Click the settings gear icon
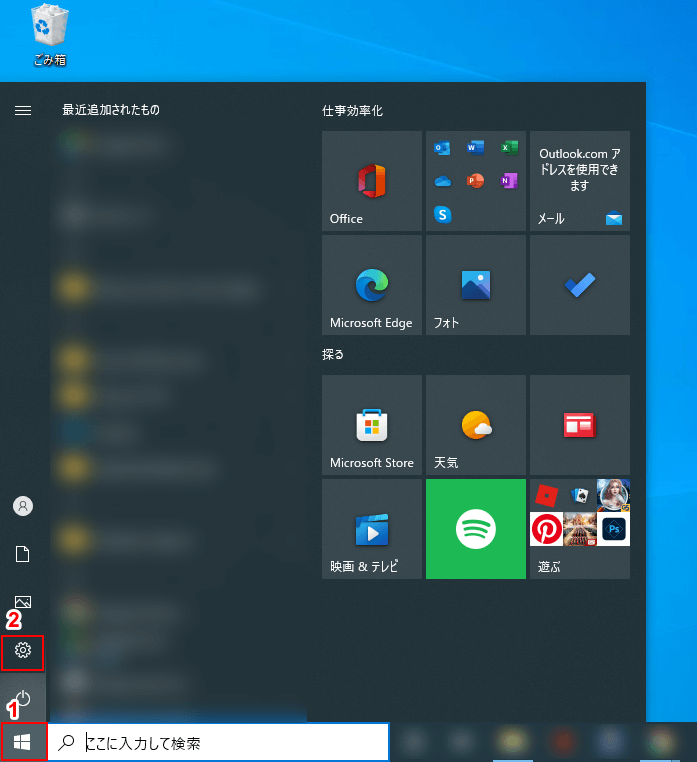697x762 pixels. tap(23, 650)
